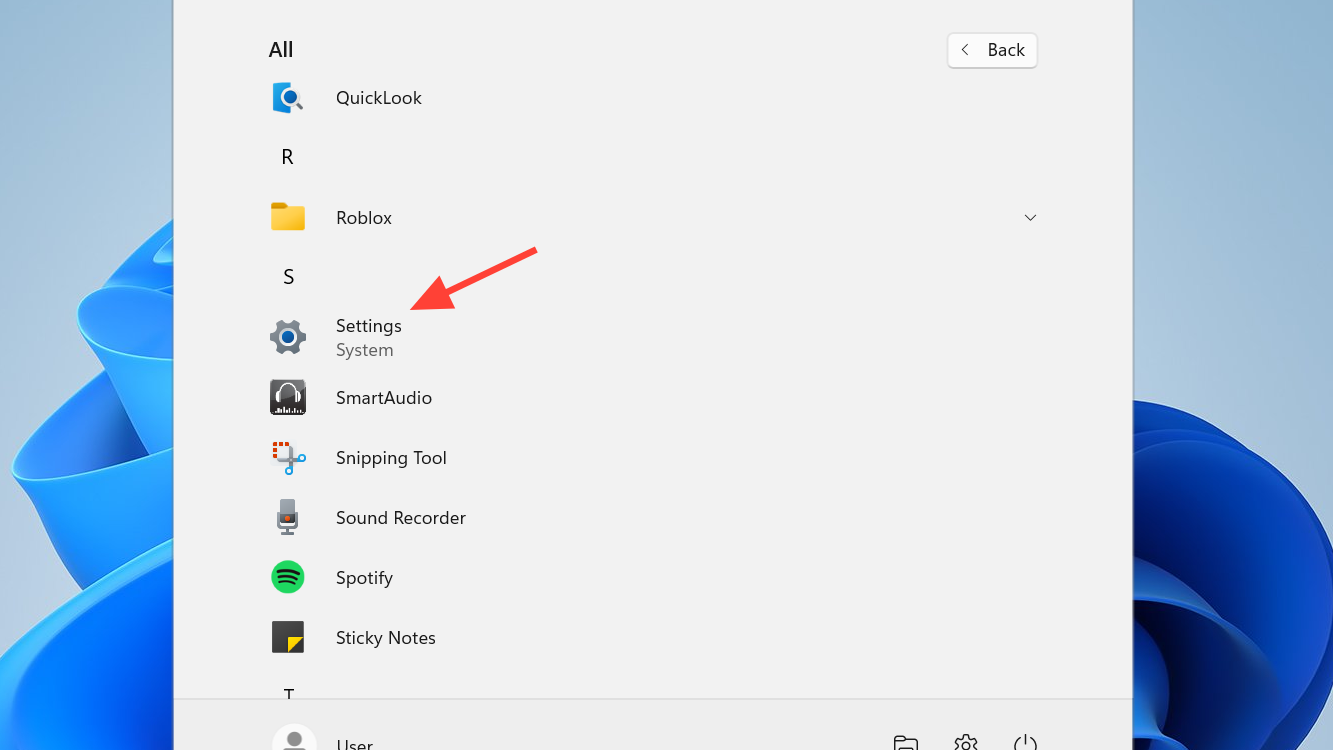This screenshot has width=1333, height=750.
Task: Expand the Roblox folder chevron
Action: [x=1030, y=218]
